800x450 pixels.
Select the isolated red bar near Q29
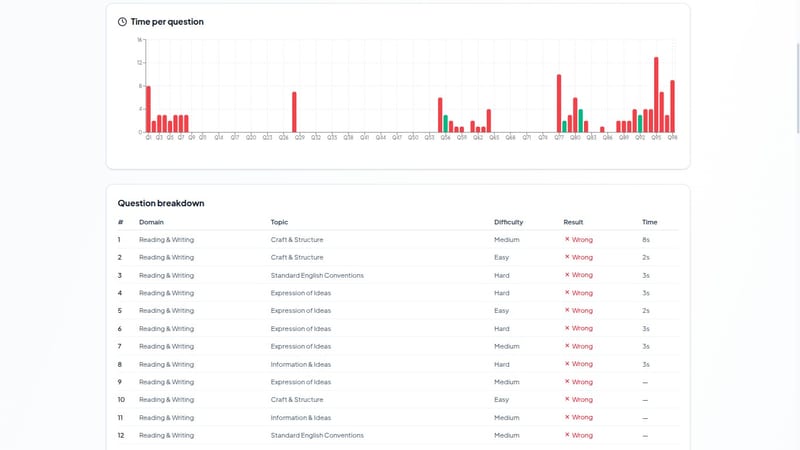pyautogui.click(x=294, y=112)
